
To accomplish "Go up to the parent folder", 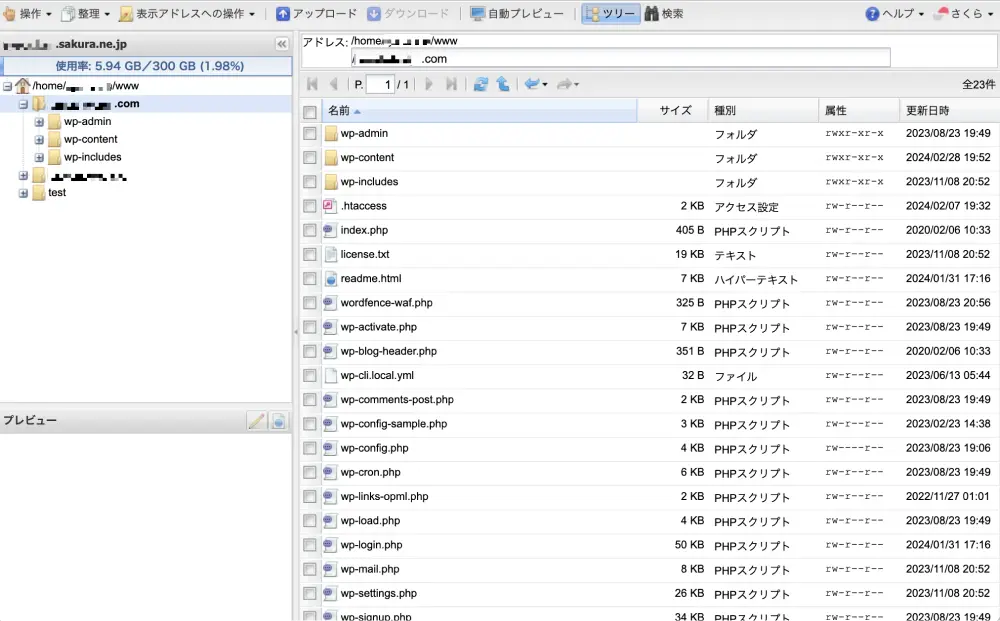I will pyautogui.click(x=502, y=85).
